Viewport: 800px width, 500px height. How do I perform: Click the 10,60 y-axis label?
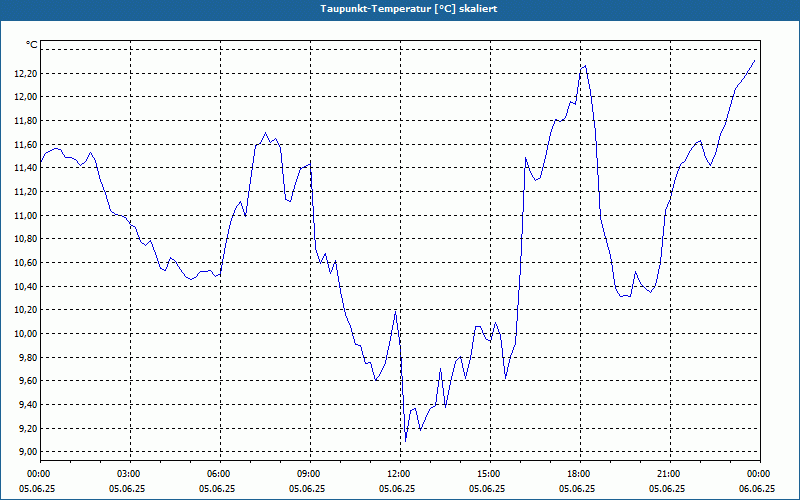point(27,263)
